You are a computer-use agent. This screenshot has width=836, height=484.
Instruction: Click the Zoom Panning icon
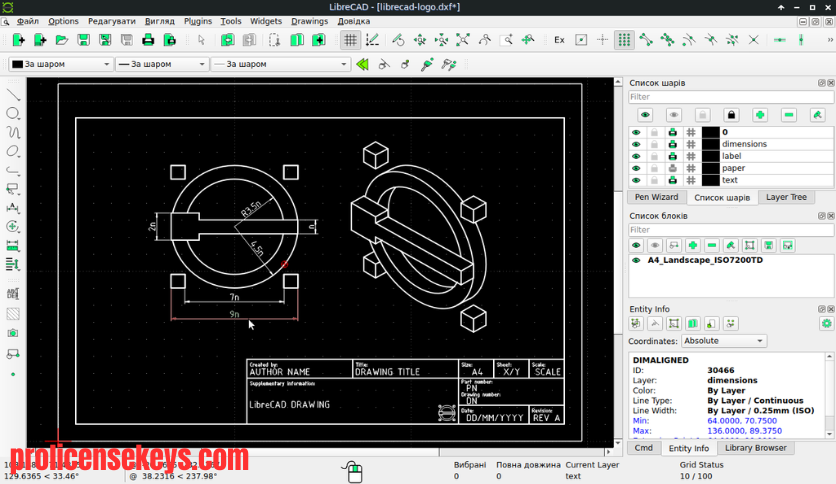528,40
